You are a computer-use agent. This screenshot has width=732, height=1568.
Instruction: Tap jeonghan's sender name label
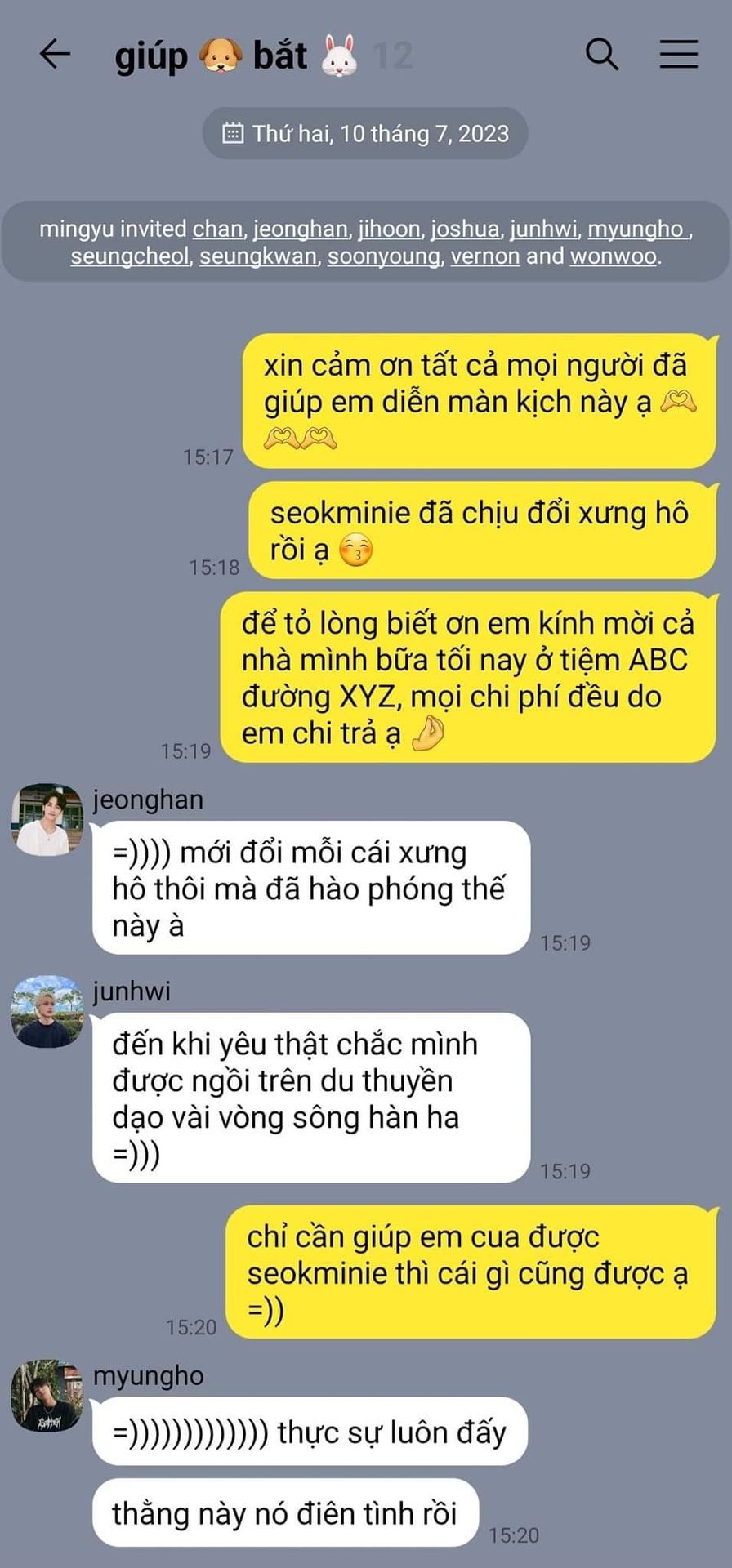point(148,800)
